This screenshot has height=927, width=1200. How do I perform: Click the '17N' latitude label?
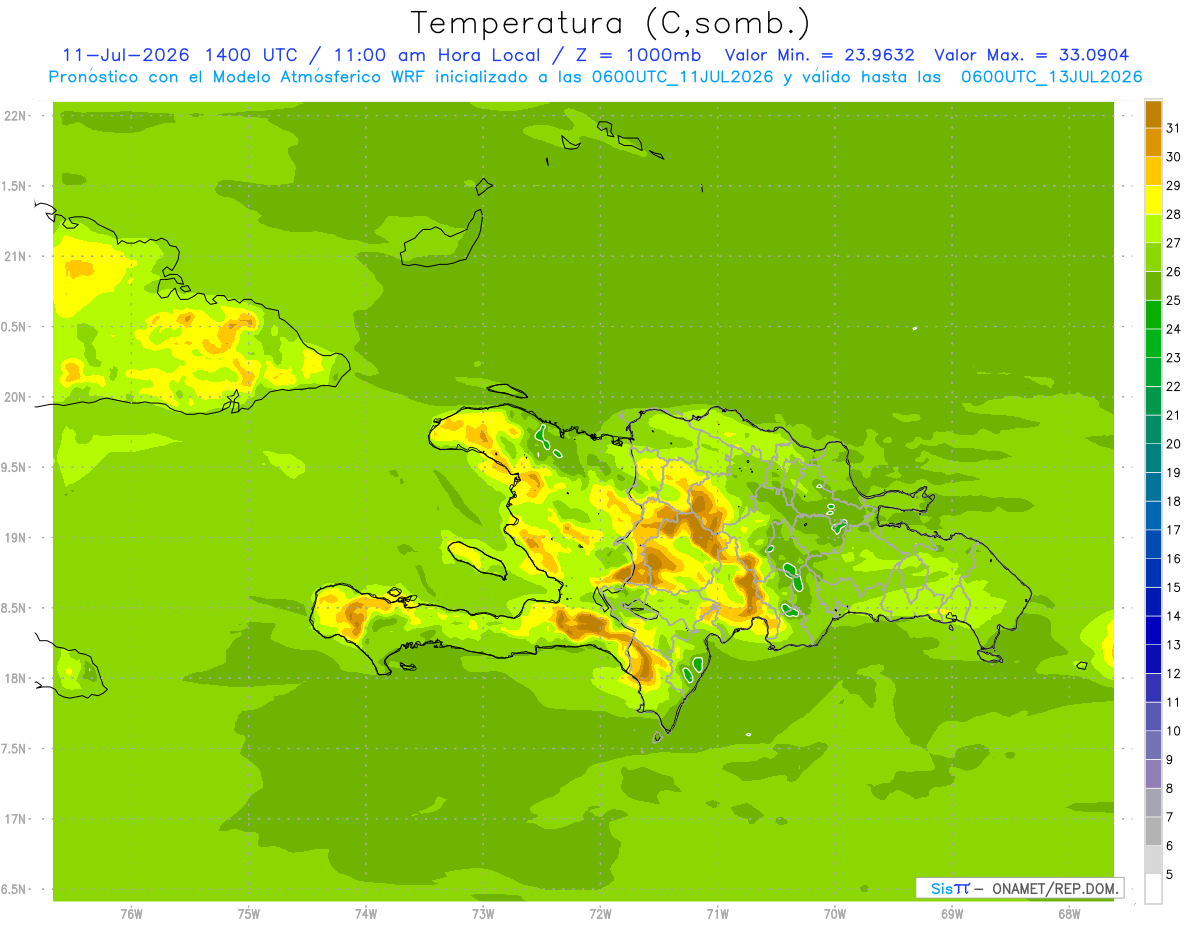point(17,819)
